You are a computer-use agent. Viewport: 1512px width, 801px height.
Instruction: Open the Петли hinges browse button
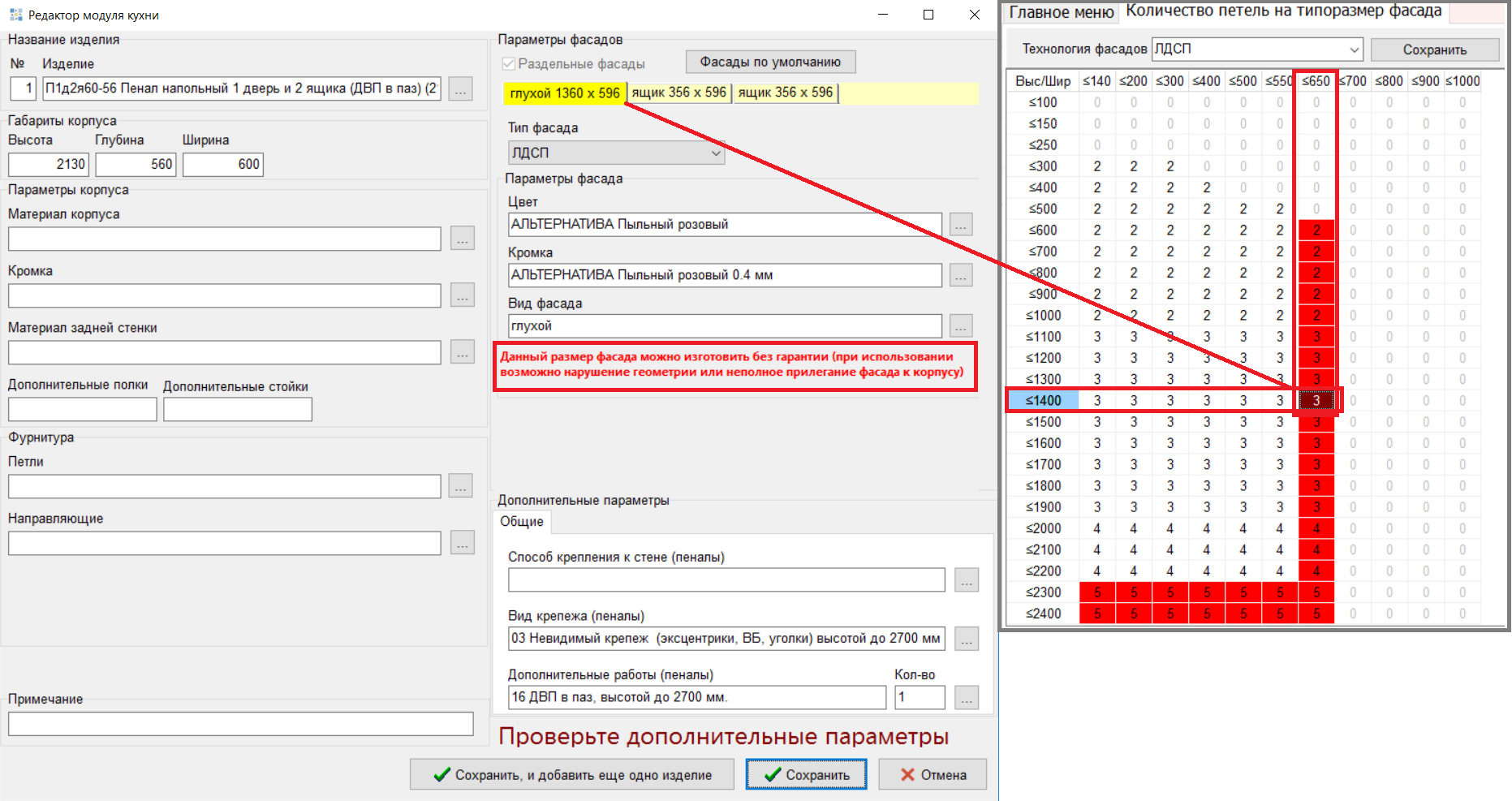[x=461, y=486]
